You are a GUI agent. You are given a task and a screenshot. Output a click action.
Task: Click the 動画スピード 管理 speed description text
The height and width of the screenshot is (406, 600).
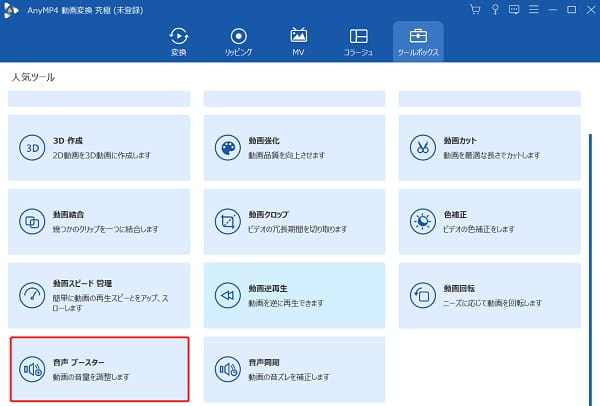pyautogui.click(x=111, y=303)
